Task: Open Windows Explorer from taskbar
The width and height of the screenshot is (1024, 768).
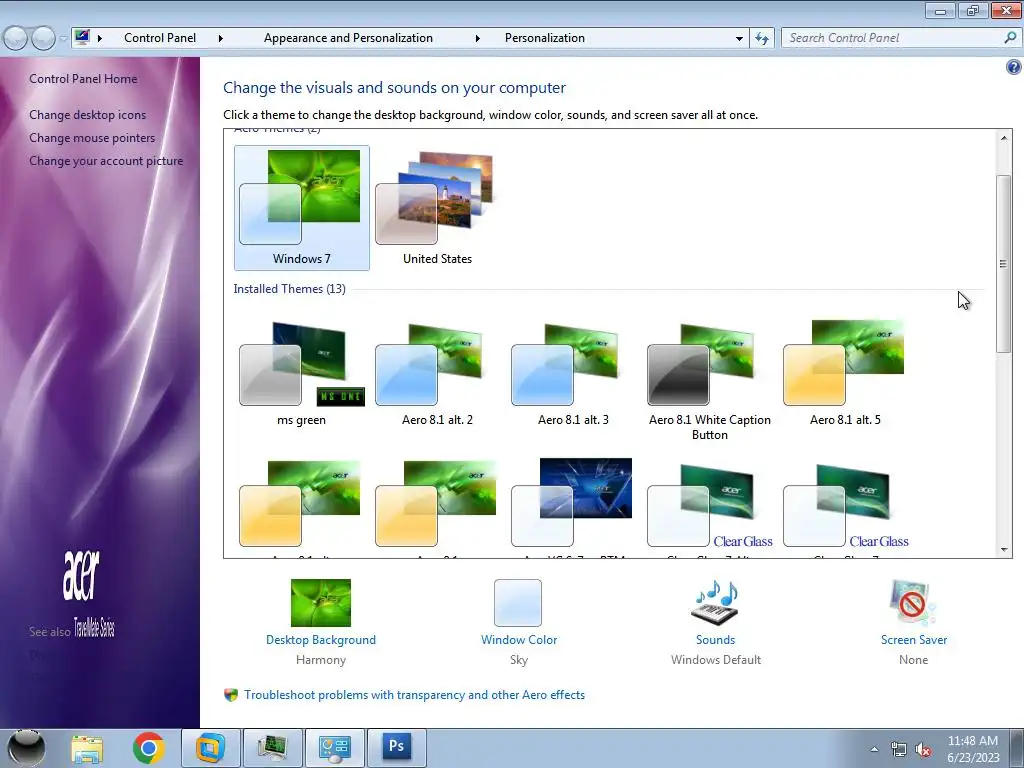Action: (87, 748)
